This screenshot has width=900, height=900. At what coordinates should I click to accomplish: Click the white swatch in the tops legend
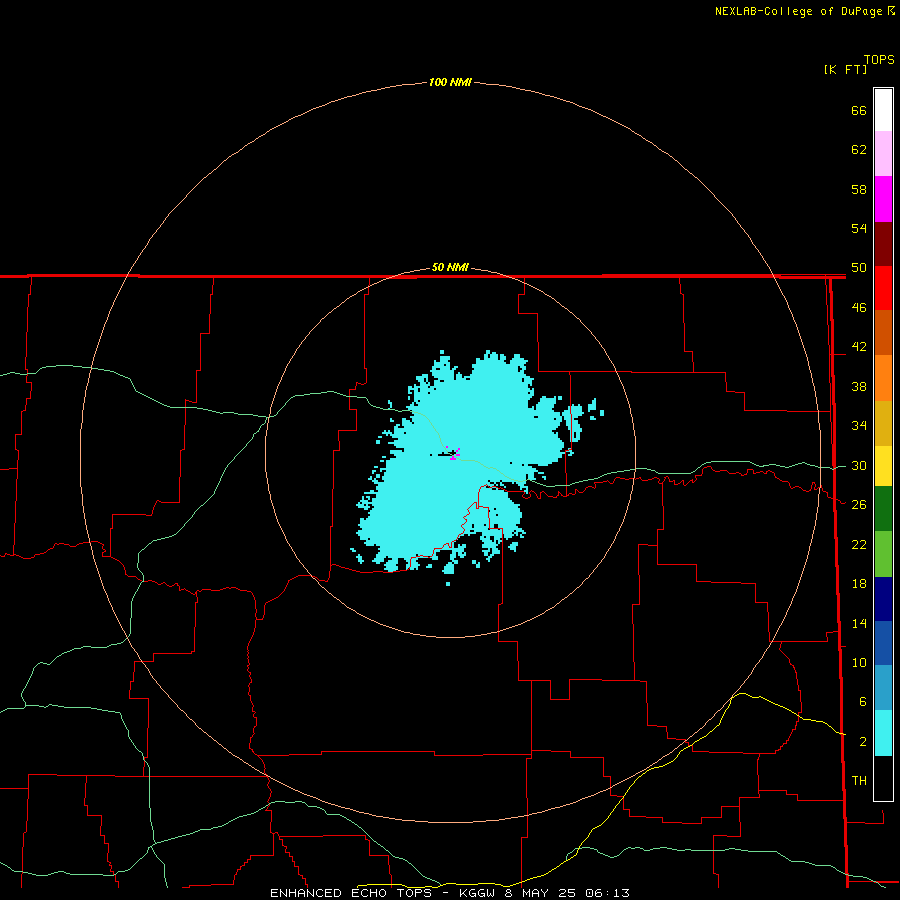coord(883,110)
